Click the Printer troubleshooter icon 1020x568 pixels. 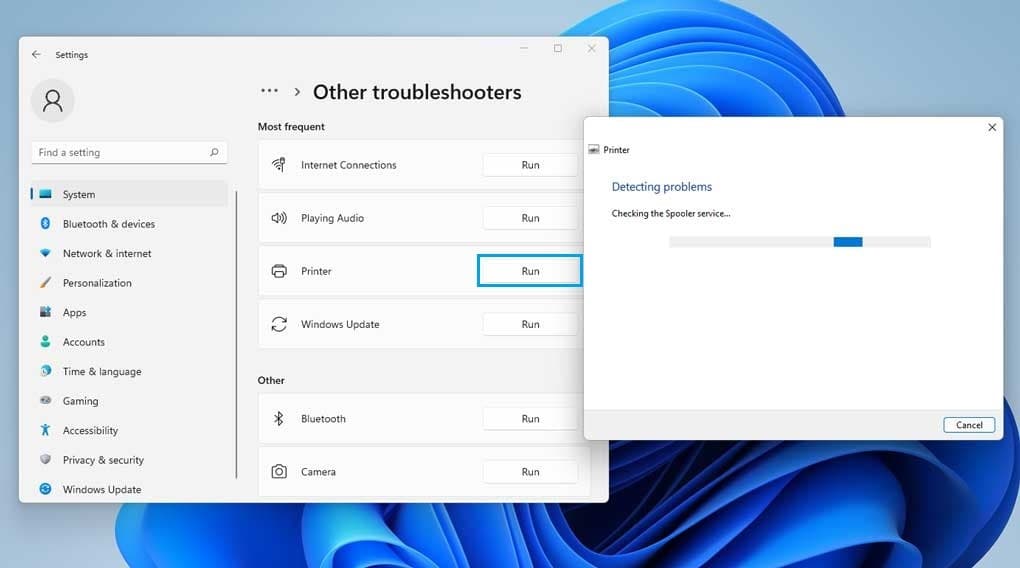point(279,271)
